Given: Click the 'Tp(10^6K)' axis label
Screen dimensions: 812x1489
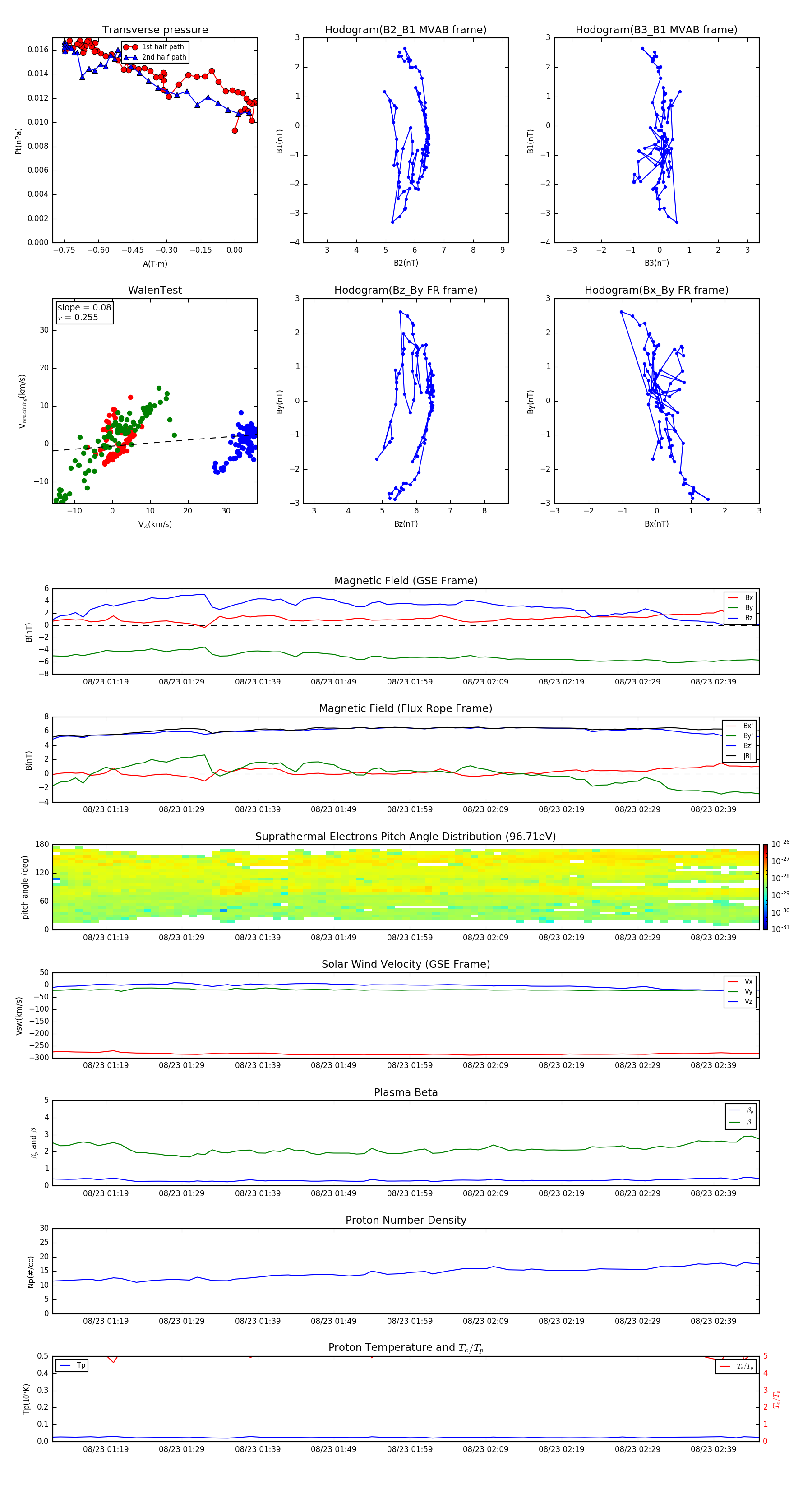Looking at the screenshot, I should coord(26,1399).
